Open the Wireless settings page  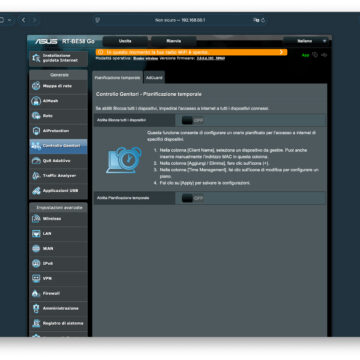(x=59, y=219)
